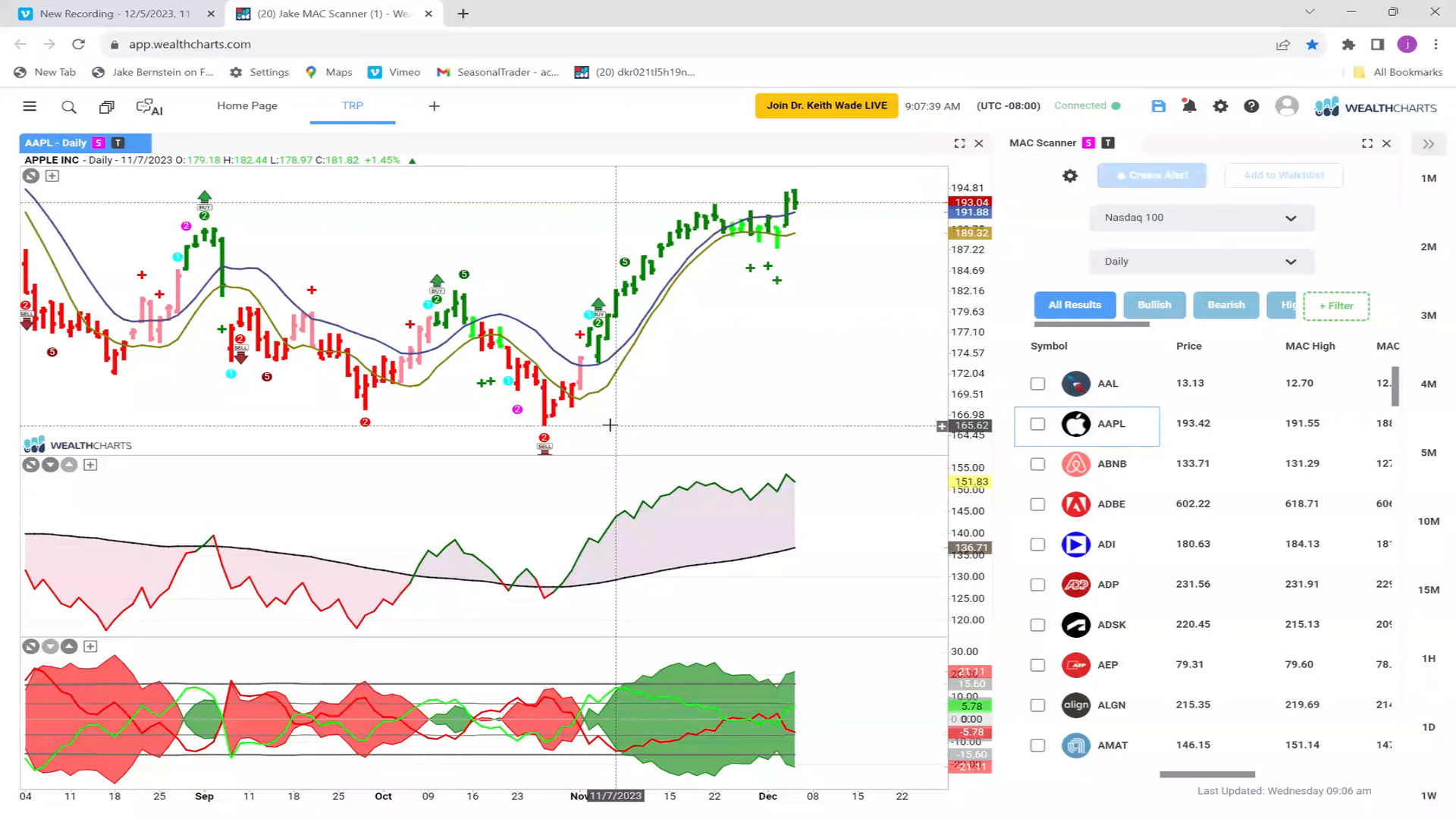Screen dimensions: 1456x819
Task: Add a new workspace tab
Action: [x=434, y=106]
